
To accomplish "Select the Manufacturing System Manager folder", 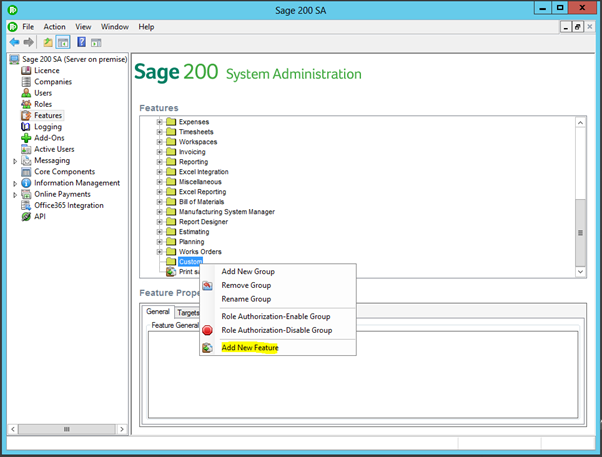I will point(227,212).
